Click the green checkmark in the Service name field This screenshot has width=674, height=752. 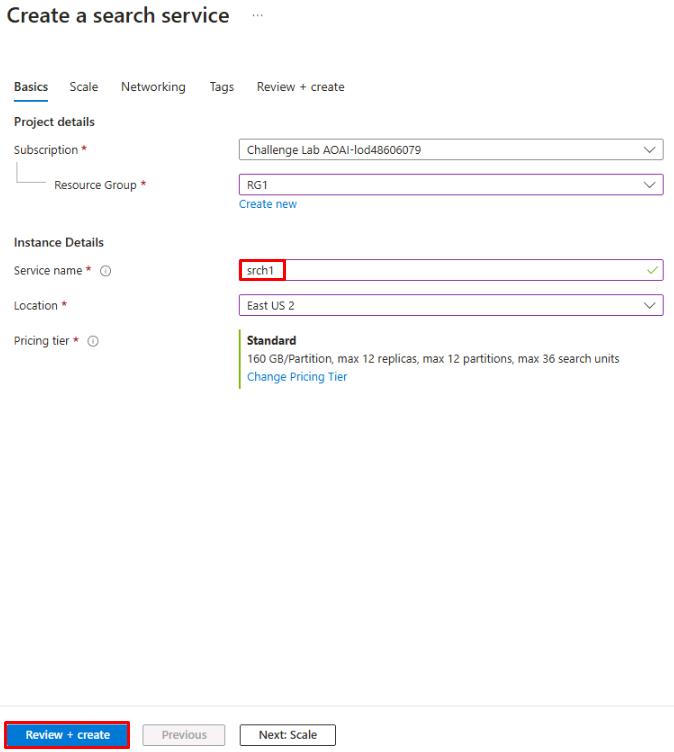coord(652,271)
